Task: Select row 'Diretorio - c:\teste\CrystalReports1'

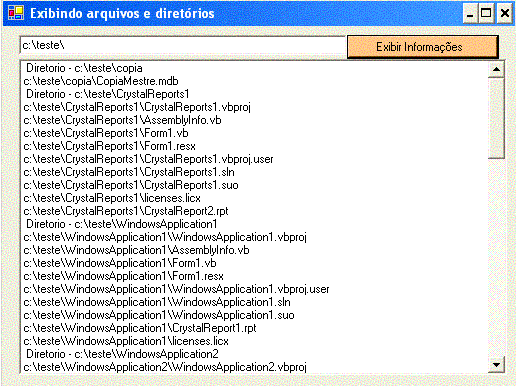Action: [x=255, y=94]
